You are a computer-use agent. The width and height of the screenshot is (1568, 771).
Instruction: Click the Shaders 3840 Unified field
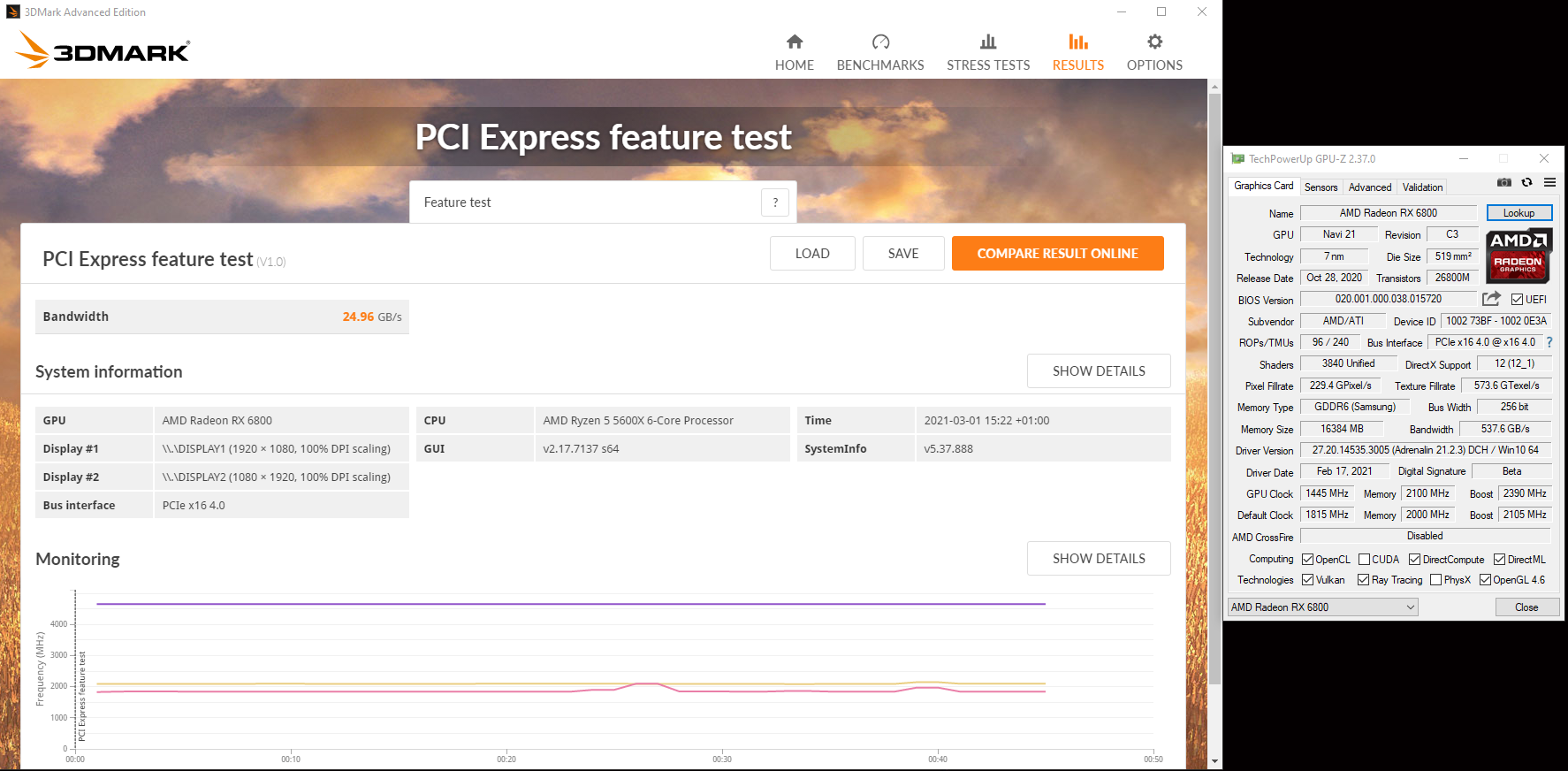[1348, 363]
